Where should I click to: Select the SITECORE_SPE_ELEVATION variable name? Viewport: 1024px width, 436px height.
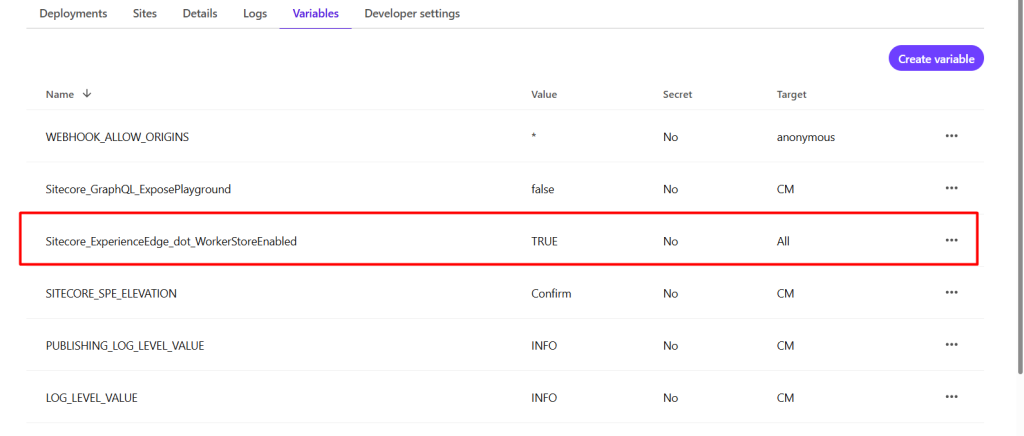111,293
